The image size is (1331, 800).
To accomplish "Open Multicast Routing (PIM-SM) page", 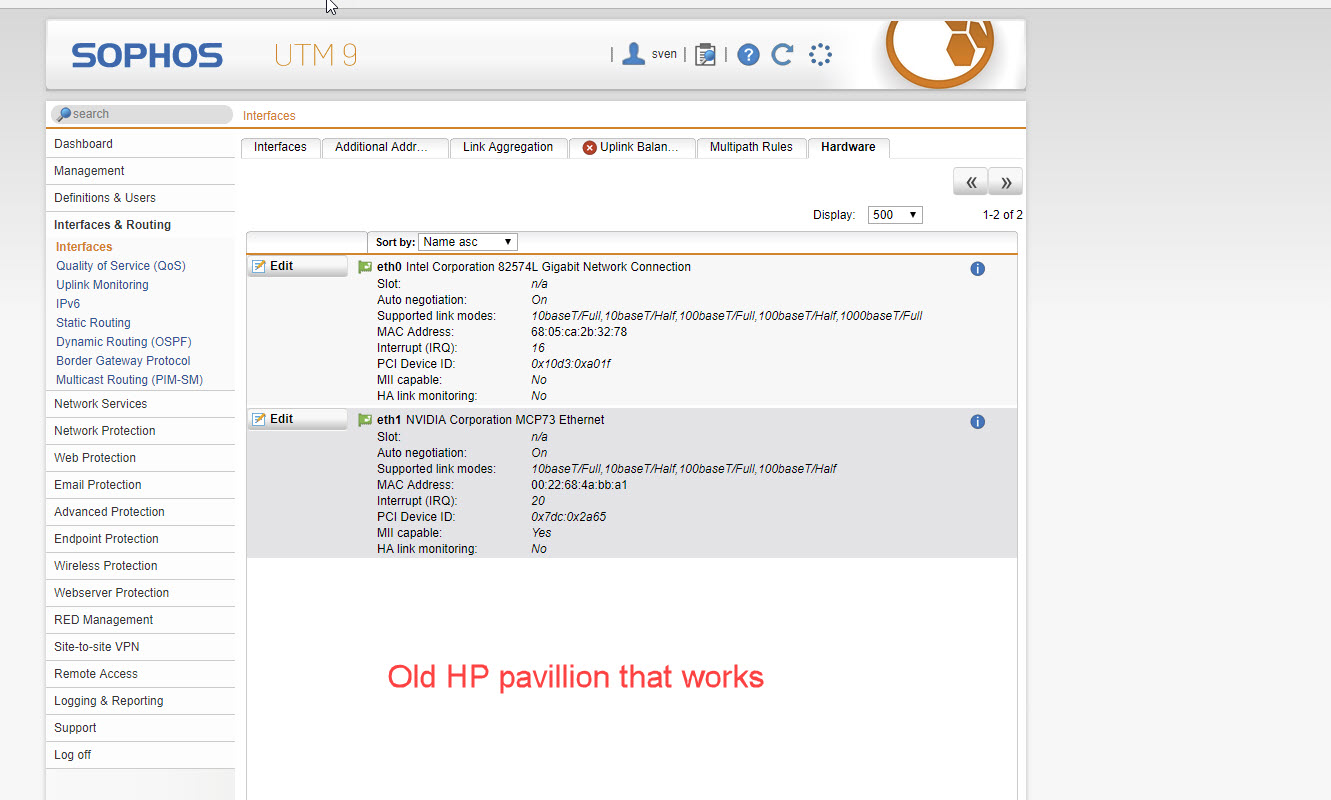I will 129,380.
